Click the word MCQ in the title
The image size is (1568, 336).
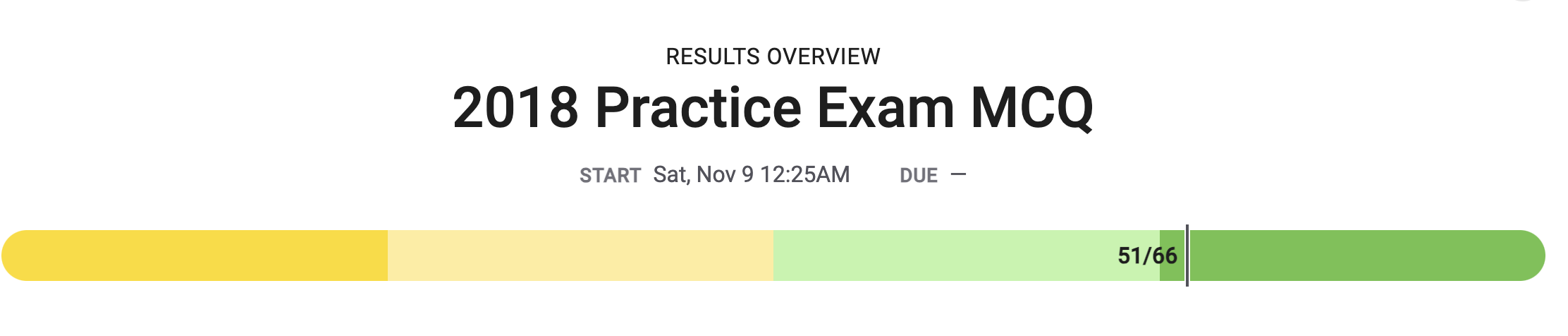1032,108
